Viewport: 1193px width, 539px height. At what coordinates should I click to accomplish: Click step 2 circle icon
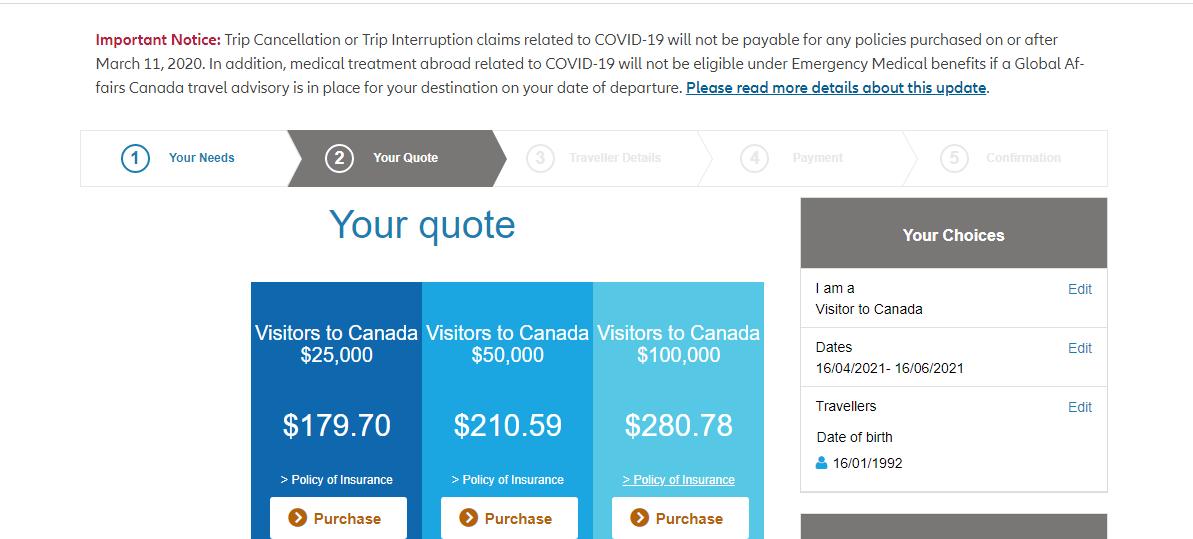pos(339,158)
